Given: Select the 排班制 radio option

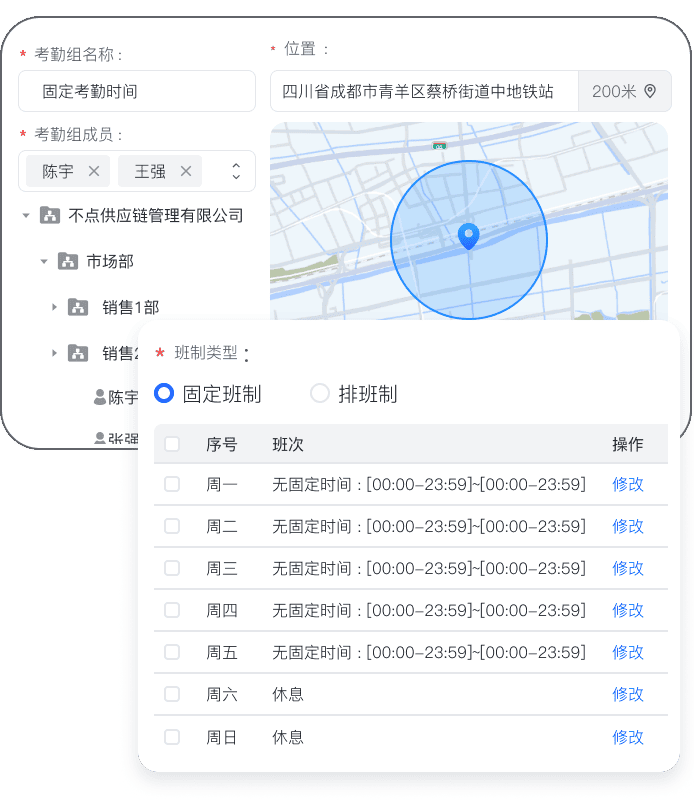Looking at the screenshot, I should coord(320,394).
